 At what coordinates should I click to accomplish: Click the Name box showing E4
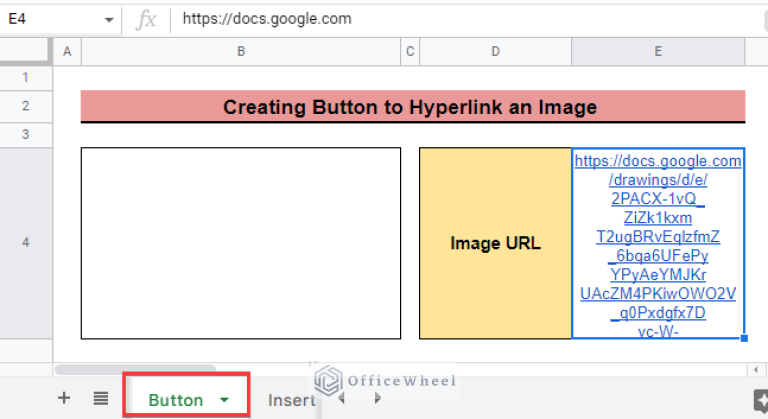50,19
